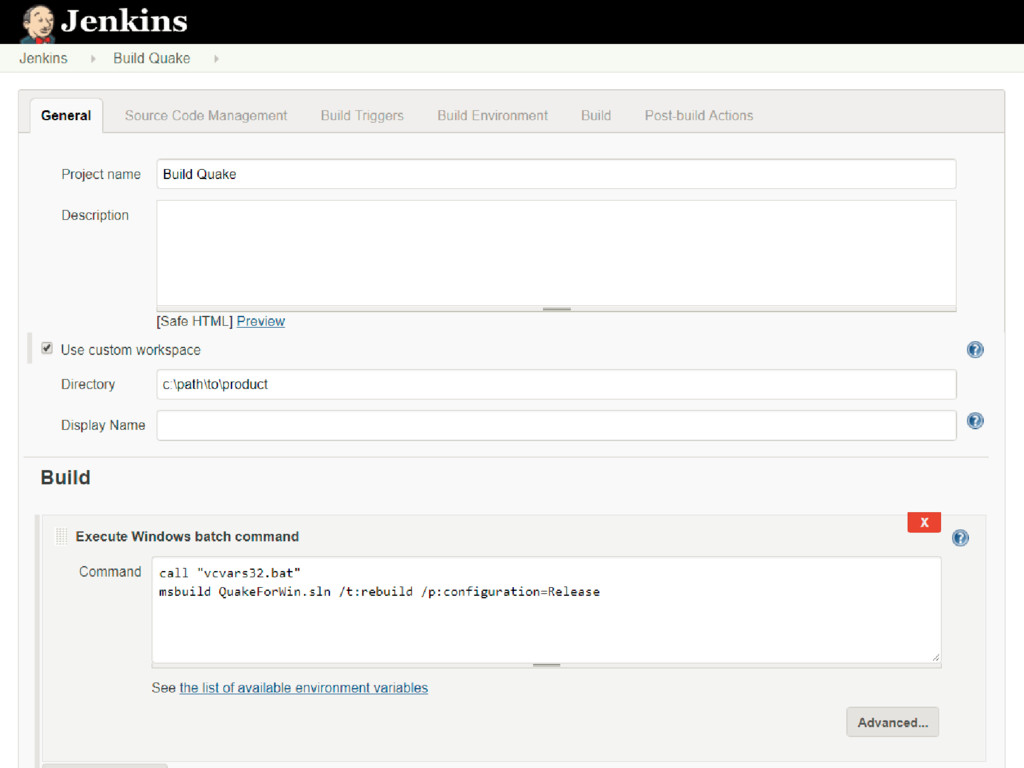Expand breadcrumb arrow after Build Quake
This screenshot has width=1024, height=768.
(216, 59)
